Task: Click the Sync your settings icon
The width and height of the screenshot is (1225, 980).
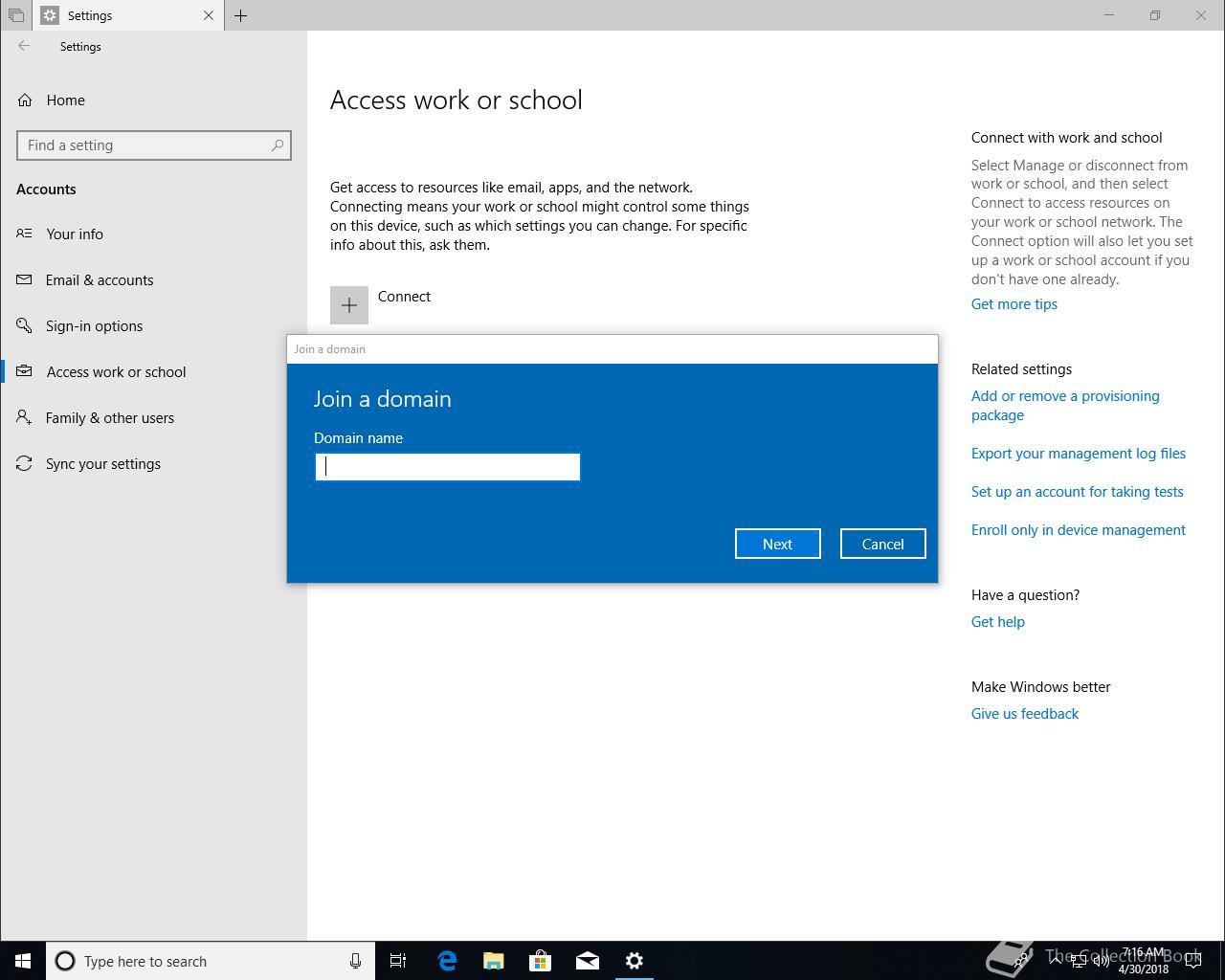Action: pyautogui.click(x=25, y=463)
